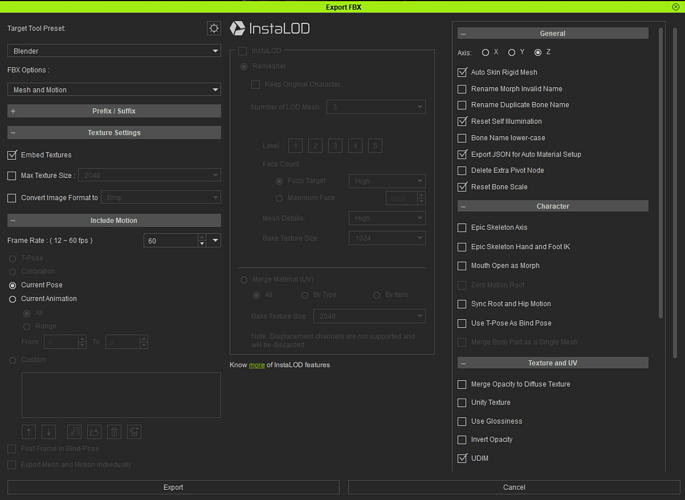The height and width of the screenshot is (500, 685).
Task: Open the Frame Rate preset dropdown arrow
Action: click(x=215, y=241)
